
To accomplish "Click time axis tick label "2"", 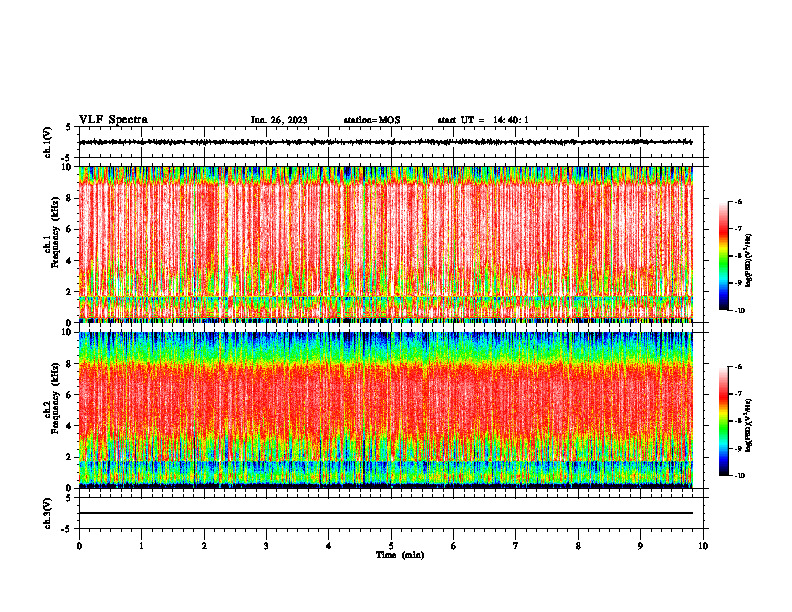I will tap(204, 546).
